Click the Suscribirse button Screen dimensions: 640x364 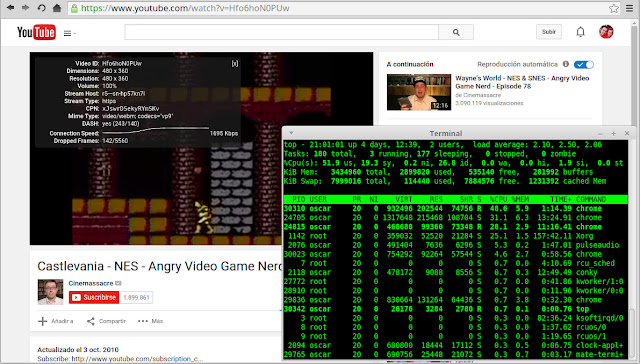(x=94, y=297)
